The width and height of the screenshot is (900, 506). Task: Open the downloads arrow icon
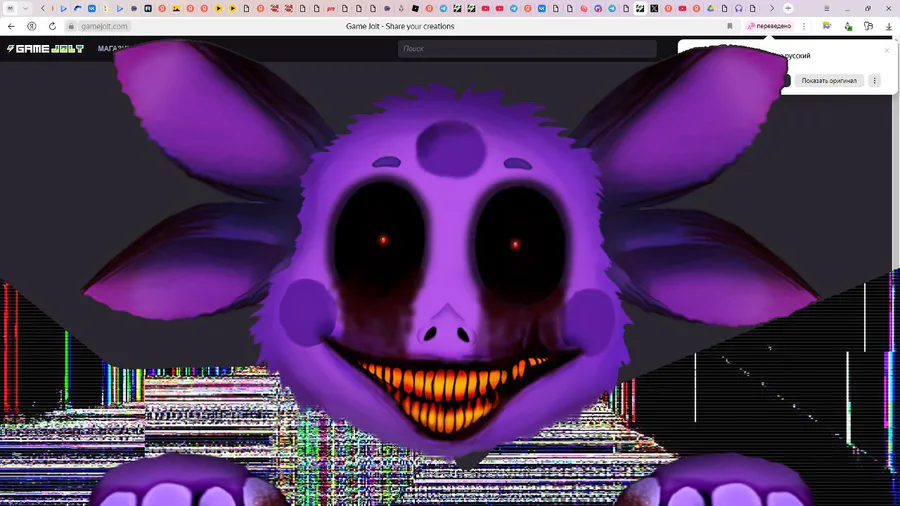coord(889,26)
